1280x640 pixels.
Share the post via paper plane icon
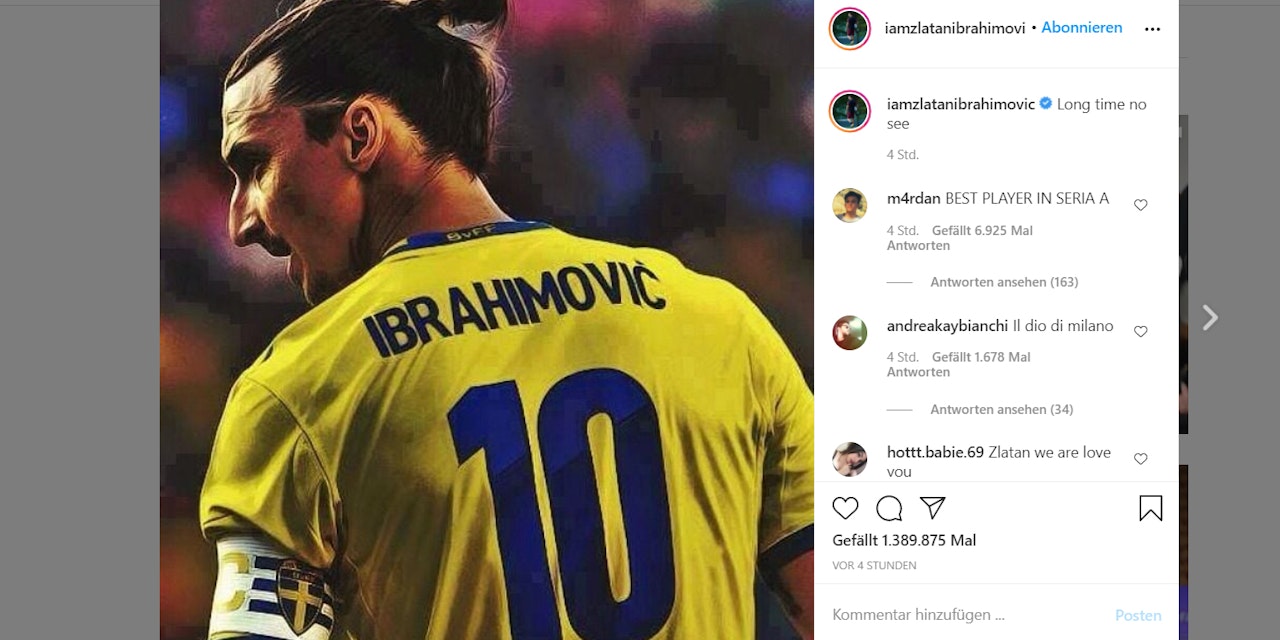(x=932, y=507)
